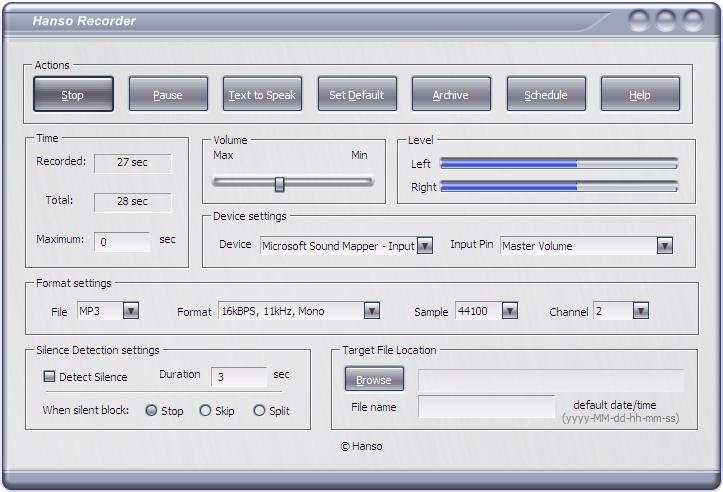
Task: Browse for a target file location
Action: 374,379
